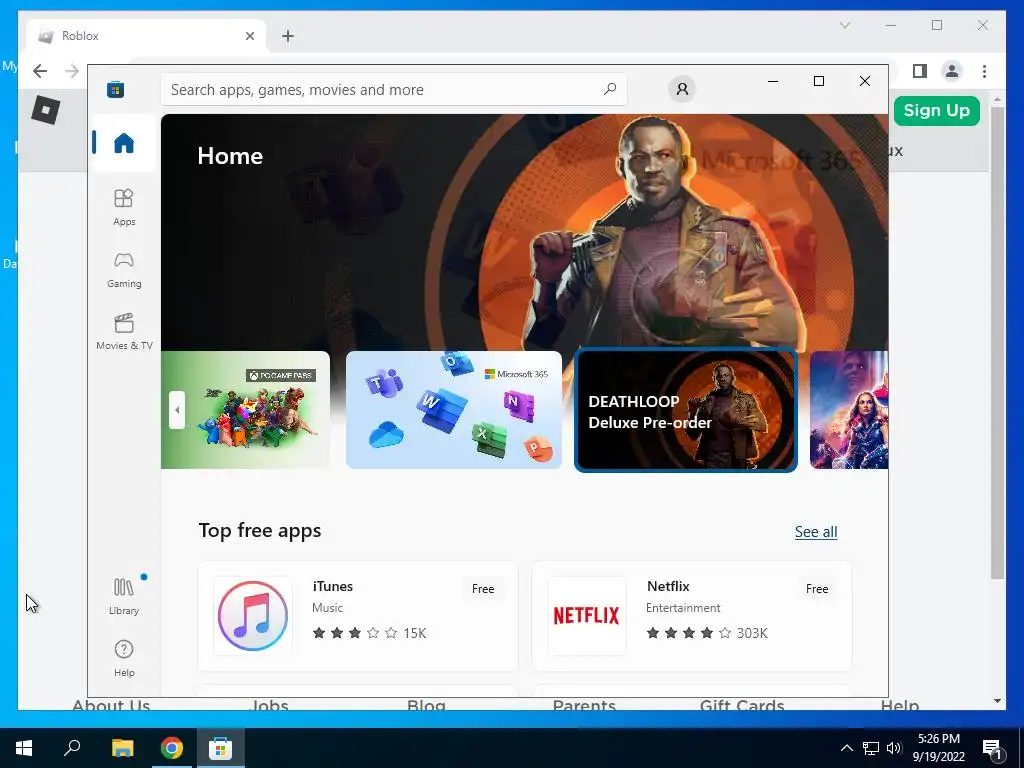
Task: Open the Movies & TV section
Action: 123,332
